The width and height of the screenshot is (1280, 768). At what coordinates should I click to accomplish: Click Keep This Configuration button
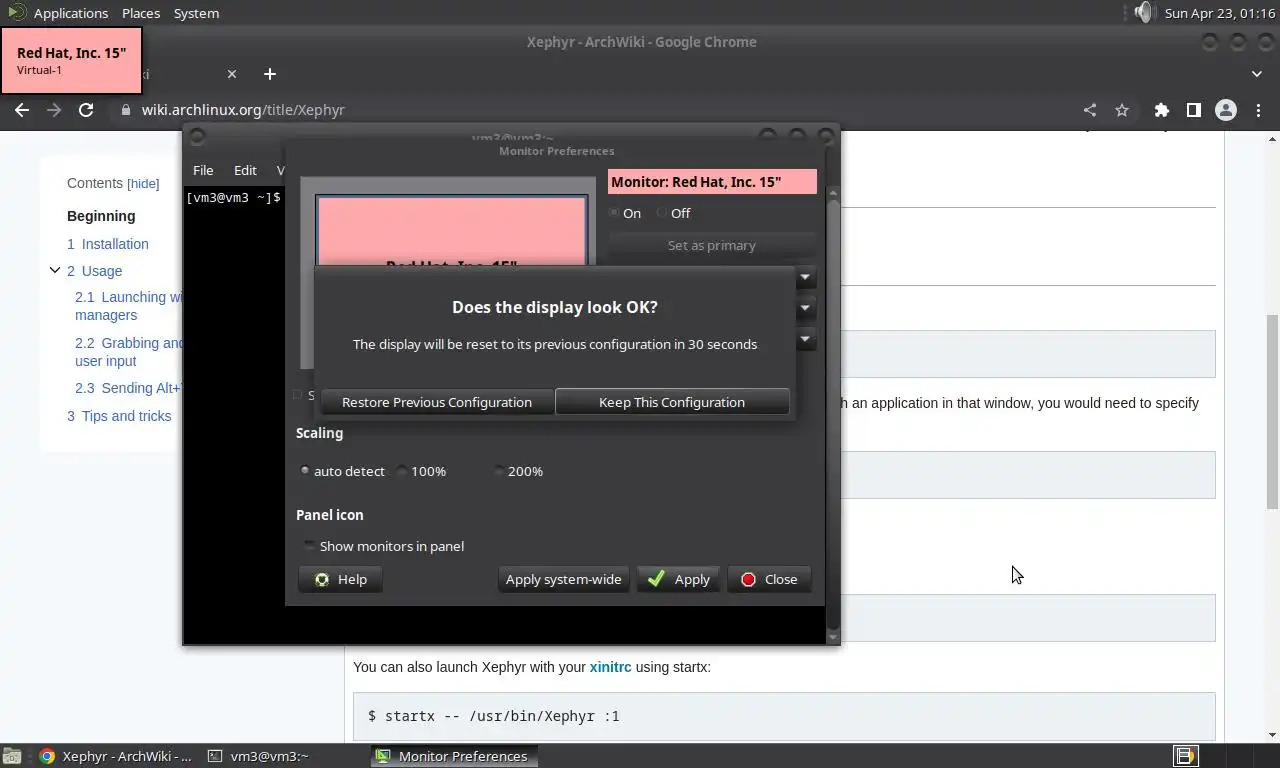click(x=672, y=402)
